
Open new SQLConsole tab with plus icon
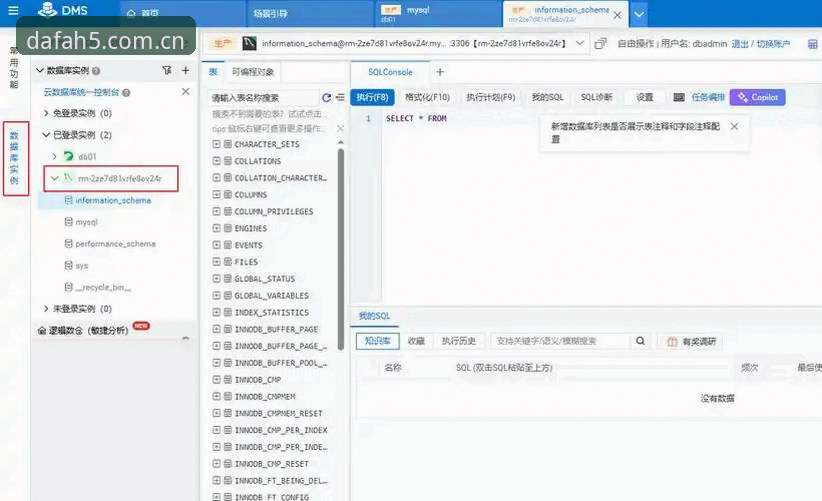coord(440,72)
